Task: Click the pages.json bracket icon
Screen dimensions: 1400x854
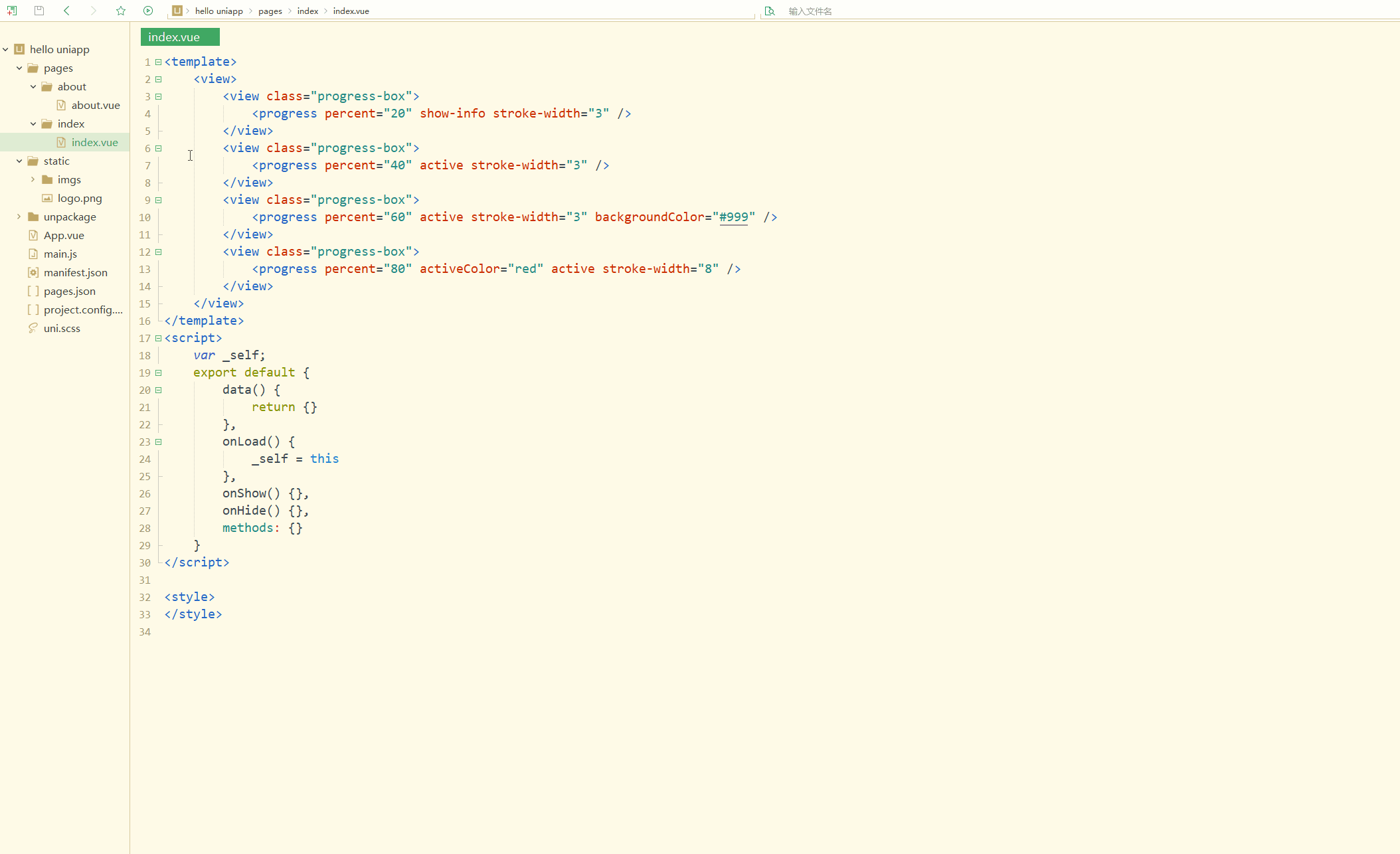Action: click(33, 291)
